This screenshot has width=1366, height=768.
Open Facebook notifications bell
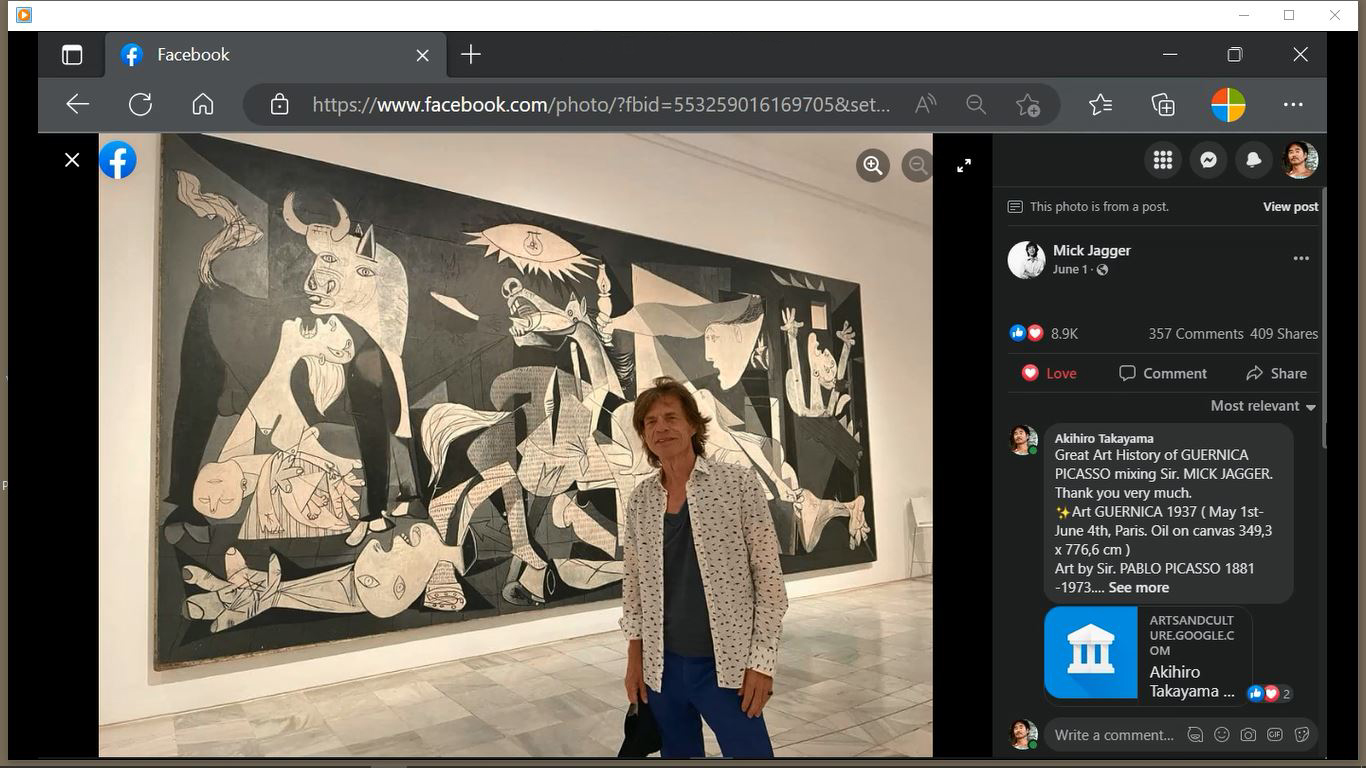[x=1254, y=160]
